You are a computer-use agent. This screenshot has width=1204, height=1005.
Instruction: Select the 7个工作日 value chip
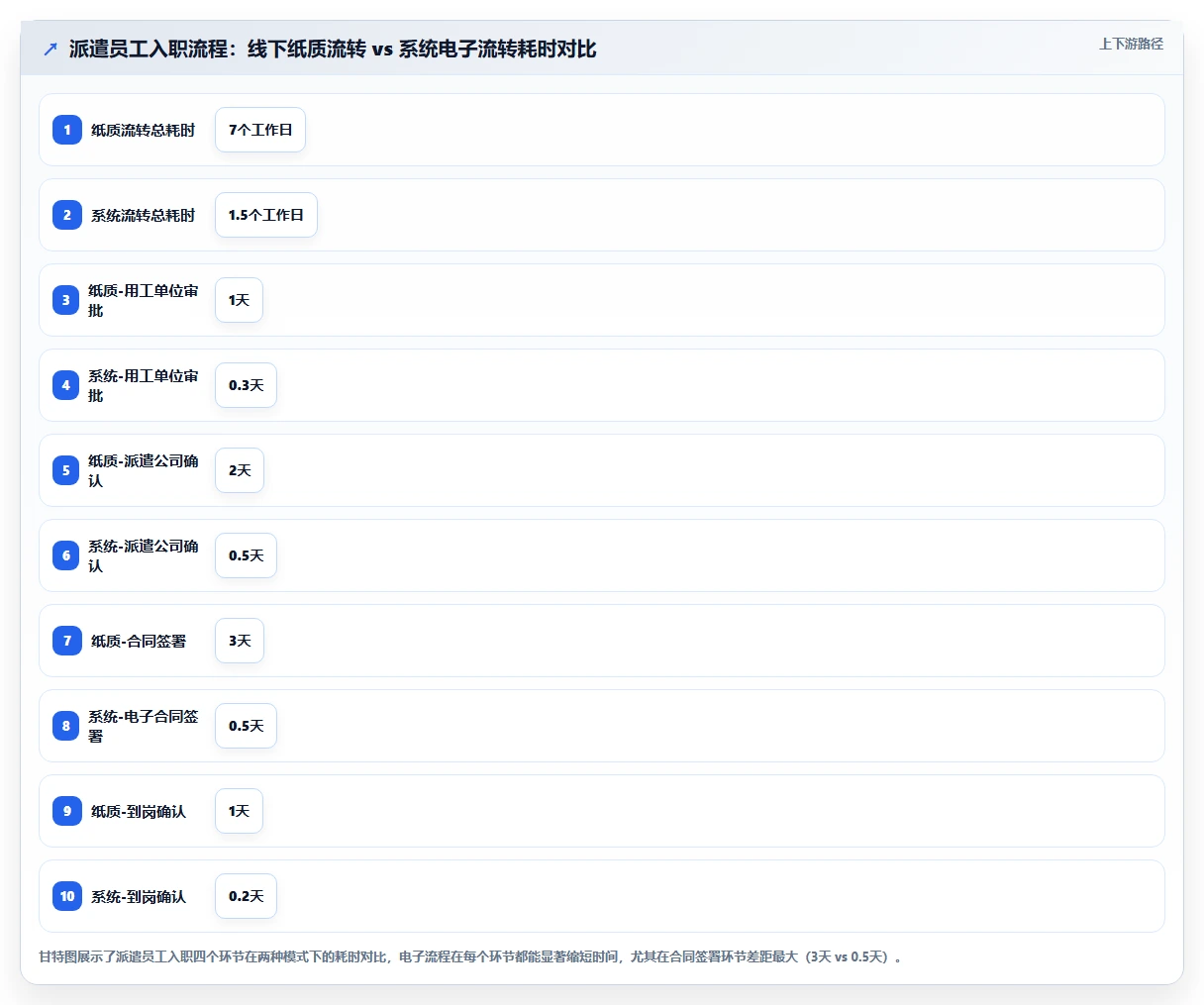point(260,130)
